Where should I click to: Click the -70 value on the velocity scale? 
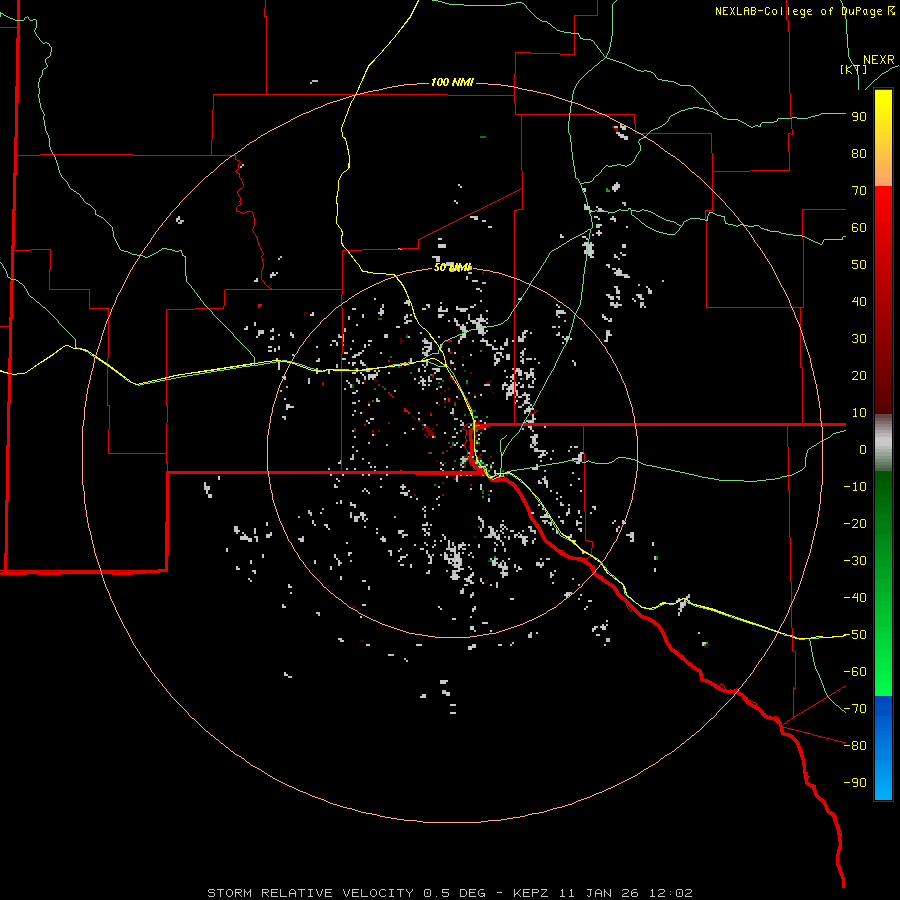855,709
